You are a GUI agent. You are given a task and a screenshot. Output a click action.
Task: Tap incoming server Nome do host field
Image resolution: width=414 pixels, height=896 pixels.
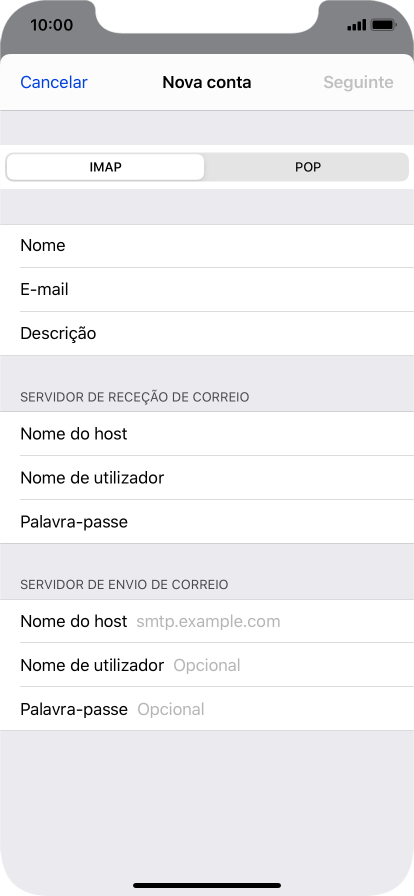coord(207,434)
